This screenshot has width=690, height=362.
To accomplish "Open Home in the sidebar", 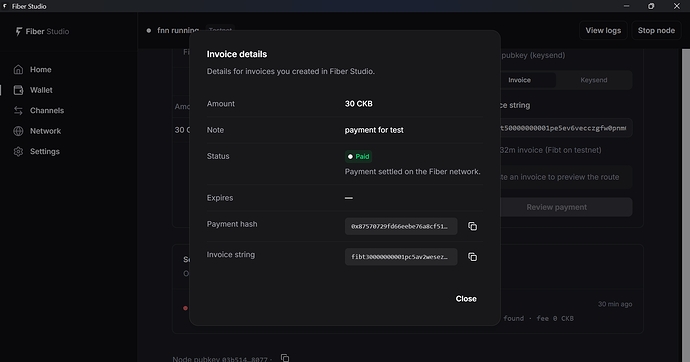I will 40,69.
